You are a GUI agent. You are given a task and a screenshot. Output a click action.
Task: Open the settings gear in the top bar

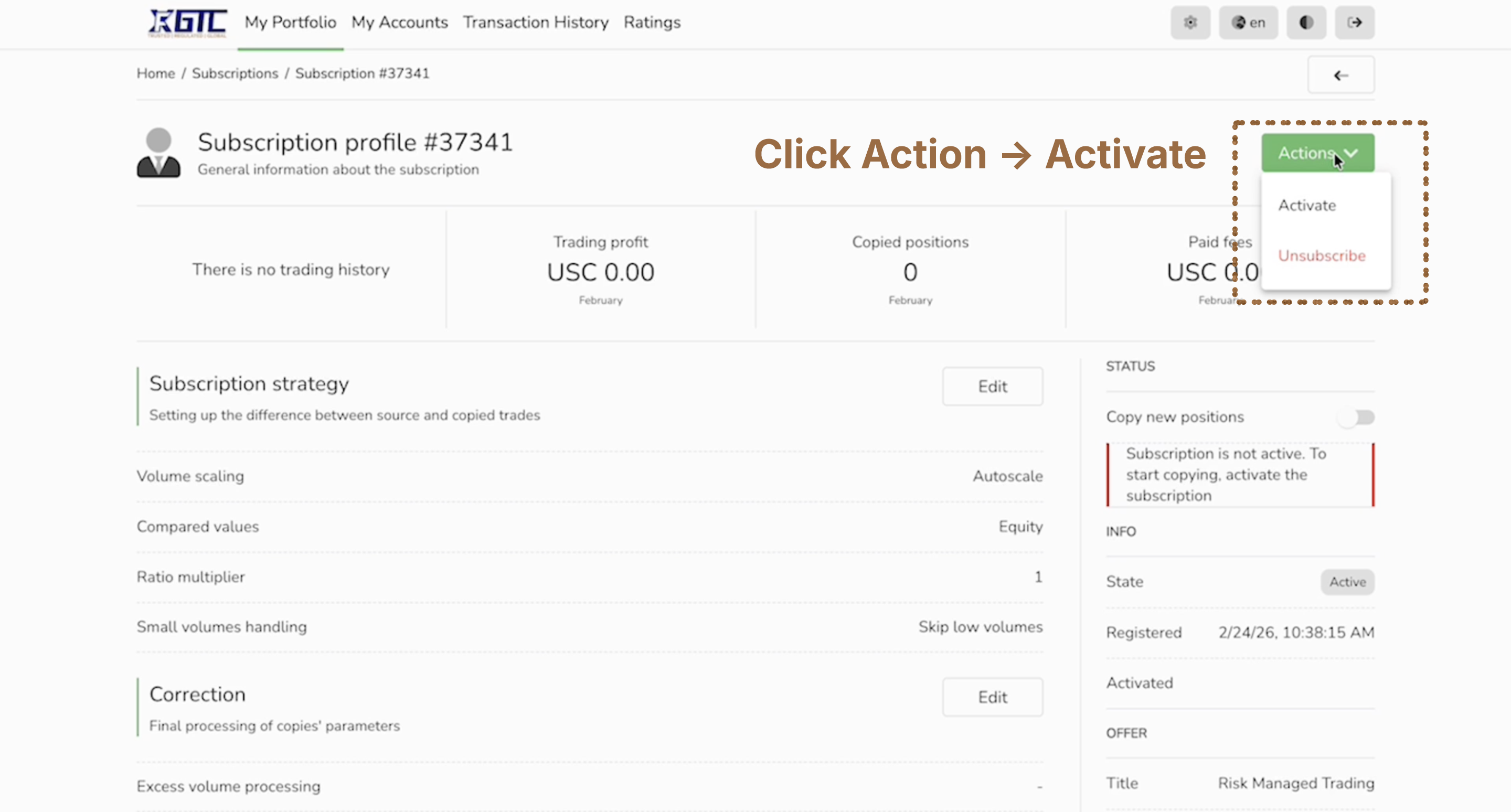(x=1190, y=22)
